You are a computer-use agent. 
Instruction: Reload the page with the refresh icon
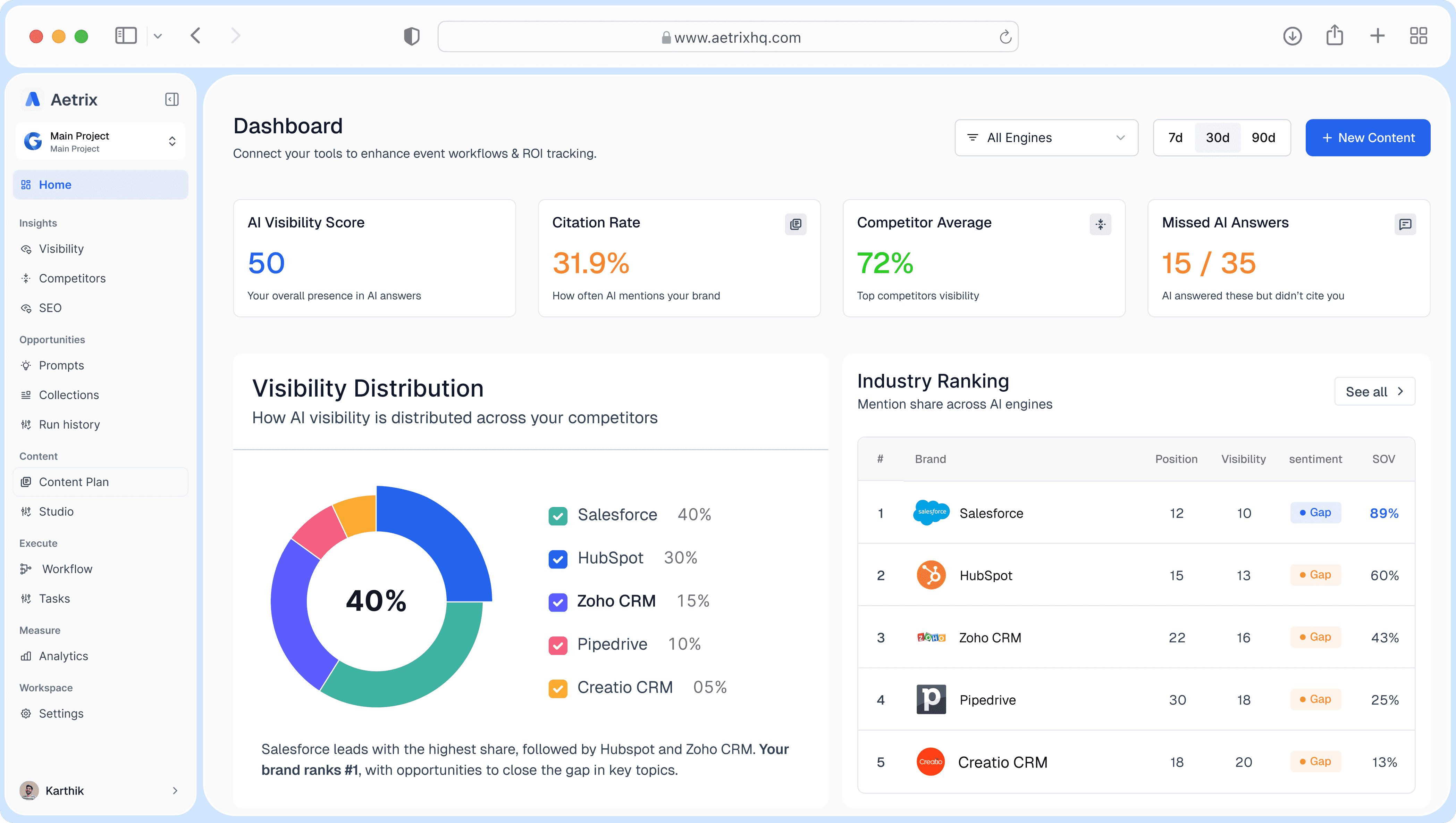(1005, 38)
